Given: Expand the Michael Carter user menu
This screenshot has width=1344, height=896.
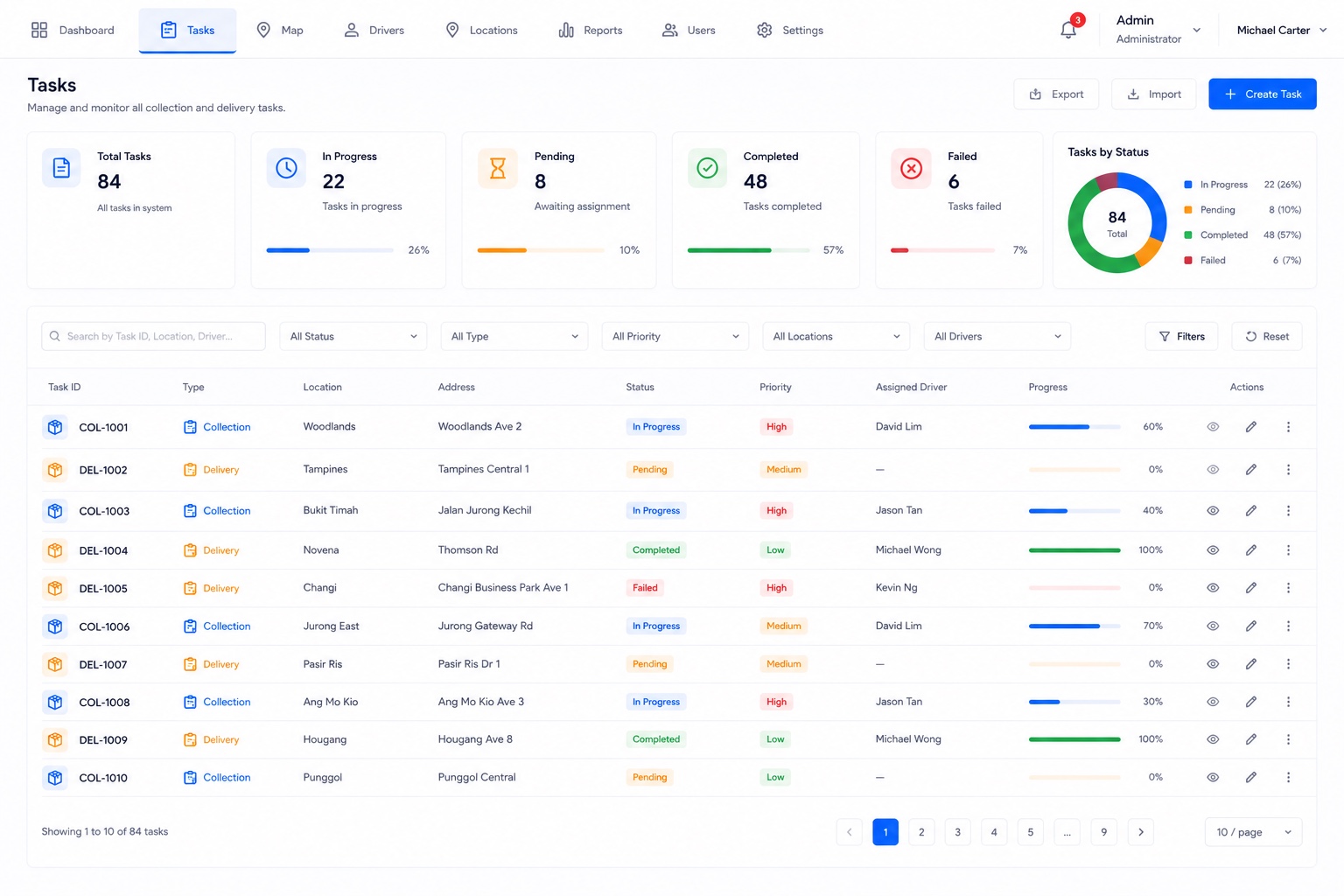Looking at the screenshot, I should [x=1282, y=30].
